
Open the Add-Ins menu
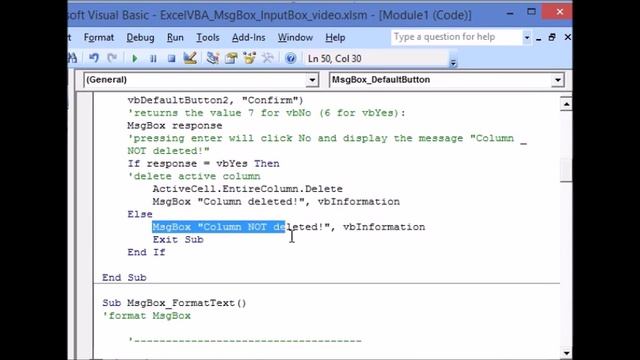(249, 38)
